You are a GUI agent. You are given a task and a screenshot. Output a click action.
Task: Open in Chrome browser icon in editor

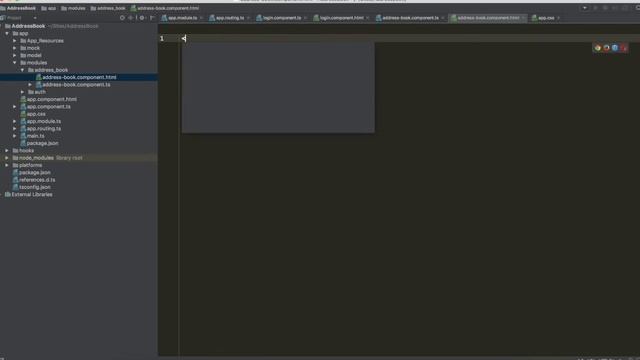click(598, 48)
